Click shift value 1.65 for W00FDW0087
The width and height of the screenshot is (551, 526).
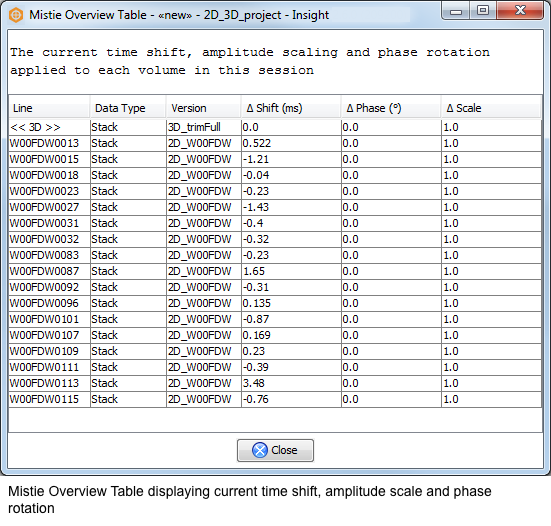coord(291,271)
